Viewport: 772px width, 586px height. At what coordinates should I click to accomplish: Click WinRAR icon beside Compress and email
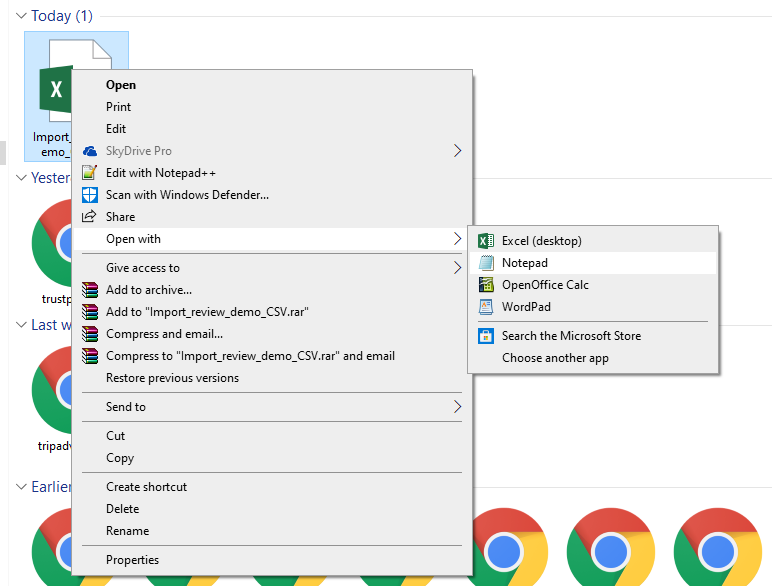point(90,334)
